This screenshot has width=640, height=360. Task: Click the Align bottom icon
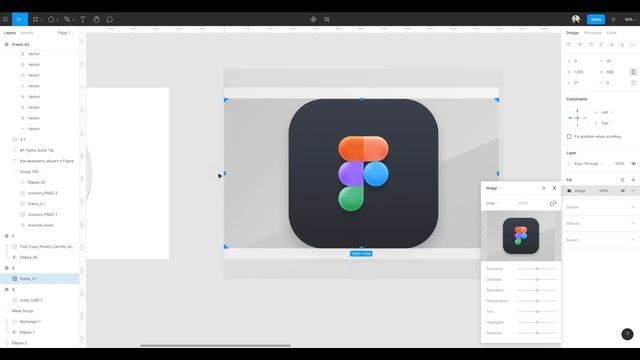click(622, 44)
